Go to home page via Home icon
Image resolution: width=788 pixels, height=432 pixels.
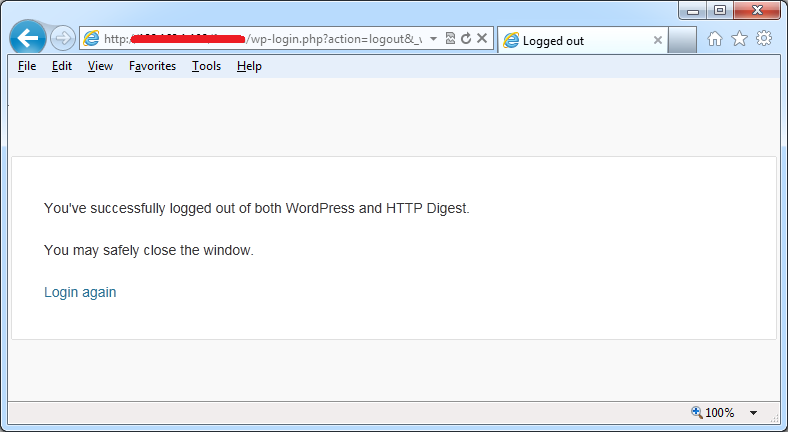(715, 39)
